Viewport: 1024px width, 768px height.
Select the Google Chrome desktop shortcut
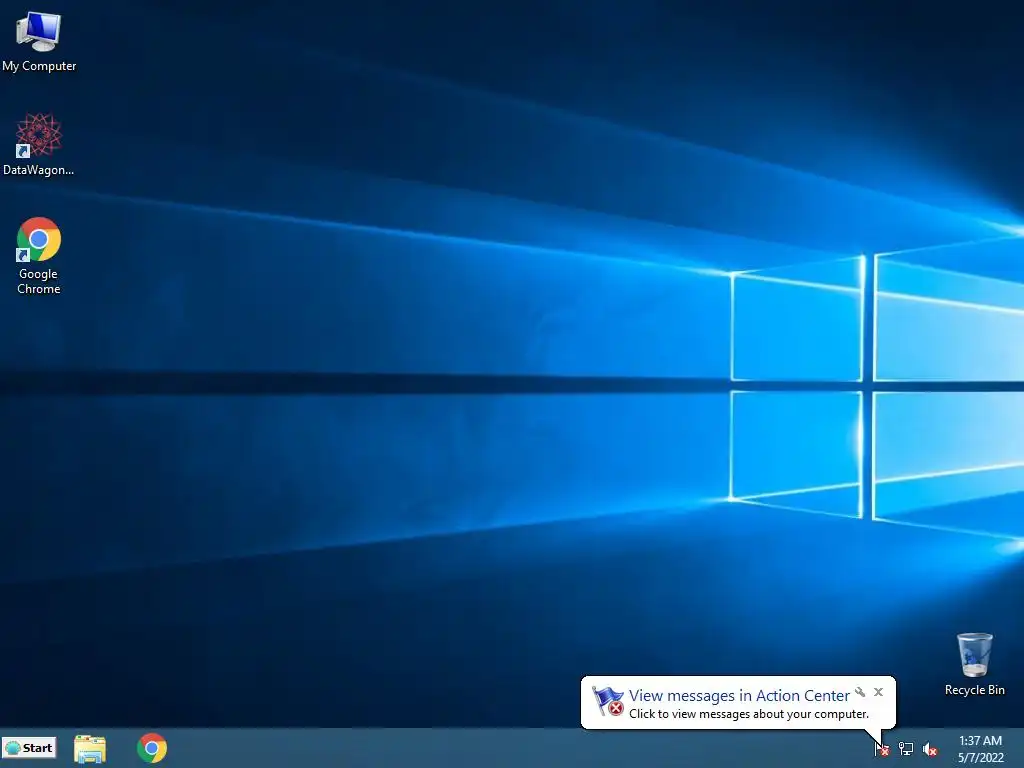pos(39,256)
